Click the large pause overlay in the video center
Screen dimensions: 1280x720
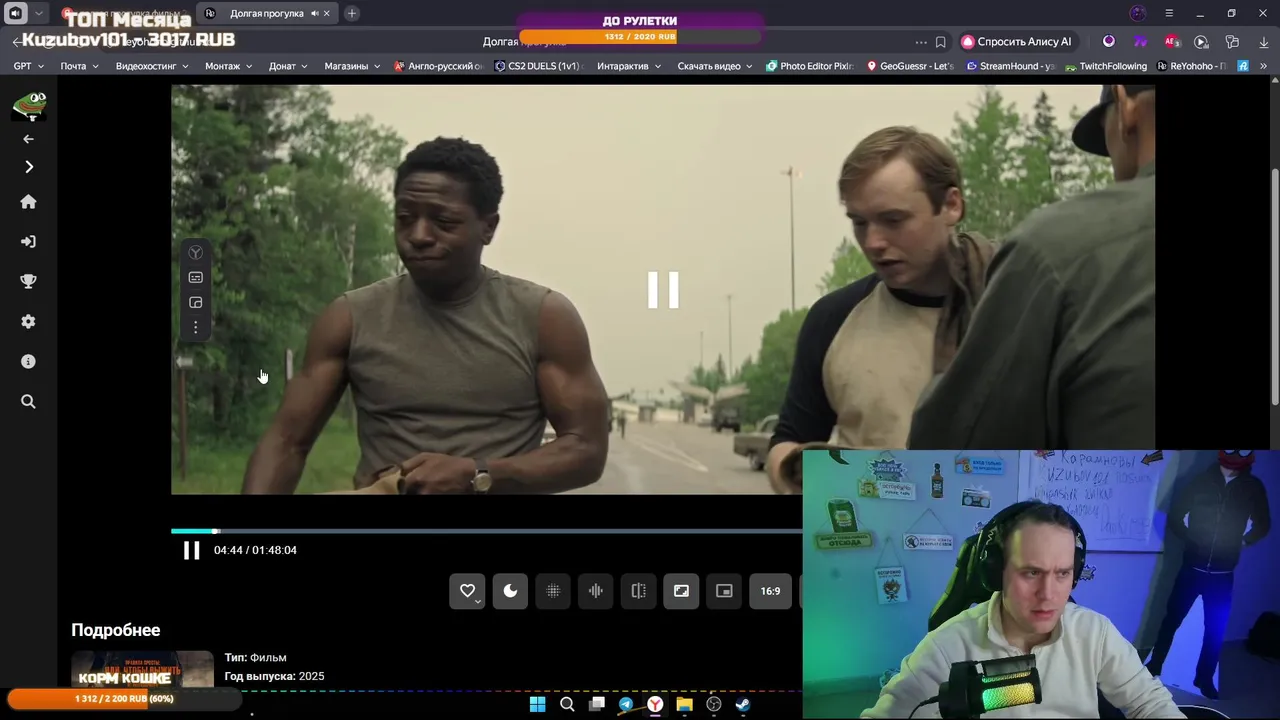[x=663, y=290]
